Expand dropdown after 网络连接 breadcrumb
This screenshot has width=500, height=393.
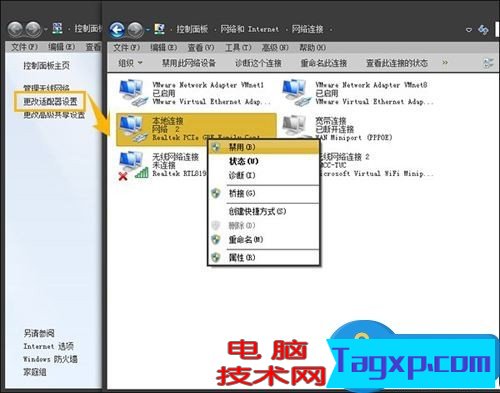coord(331,30)
